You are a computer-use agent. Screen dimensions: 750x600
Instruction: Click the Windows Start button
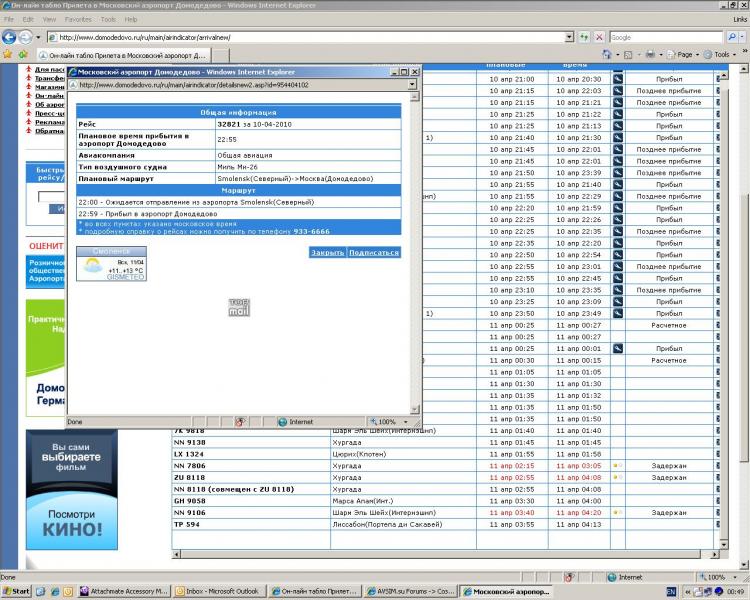pyautogui.click(x=17, y=592)
